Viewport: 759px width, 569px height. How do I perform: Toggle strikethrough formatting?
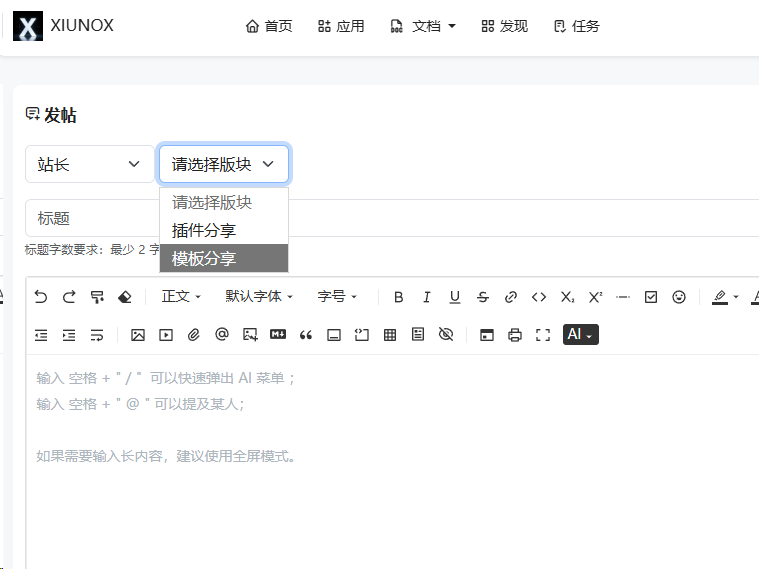[483, 297]
